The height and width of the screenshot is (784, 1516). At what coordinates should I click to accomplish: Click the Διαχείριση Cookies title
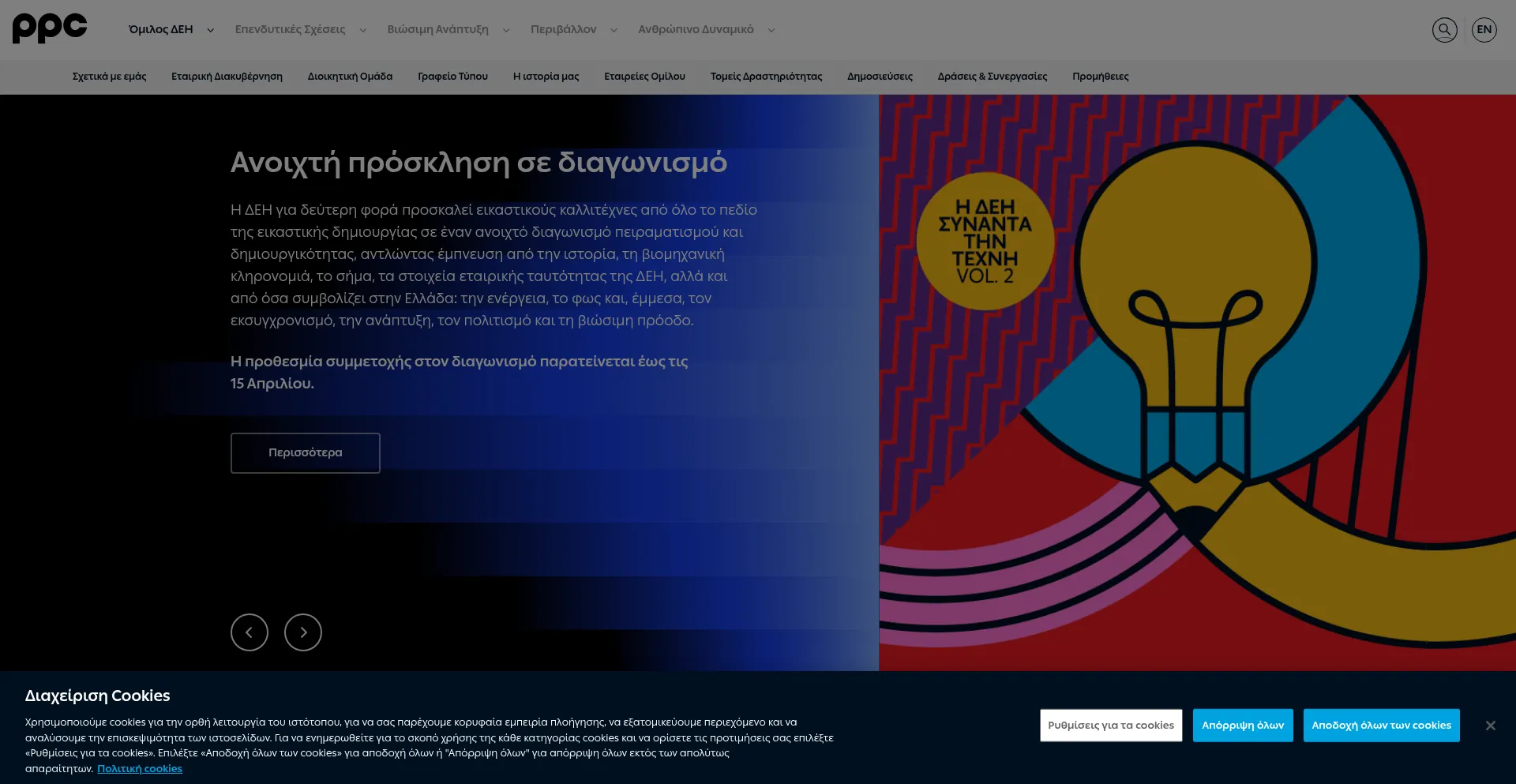pyautogui.click(x=98, y=696)
